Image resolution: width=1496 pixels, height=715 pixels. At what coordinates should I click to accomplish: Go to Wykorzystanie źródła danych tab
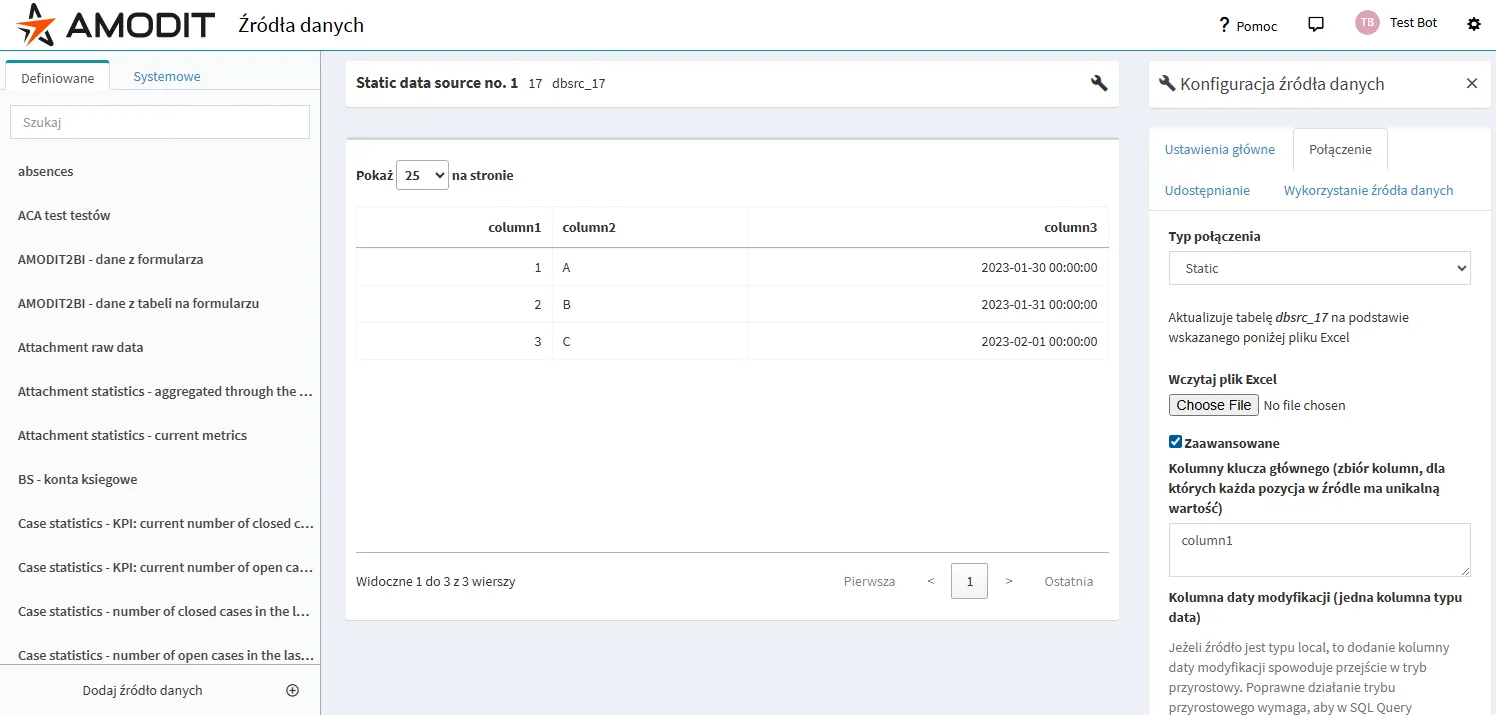(1368, 190)
